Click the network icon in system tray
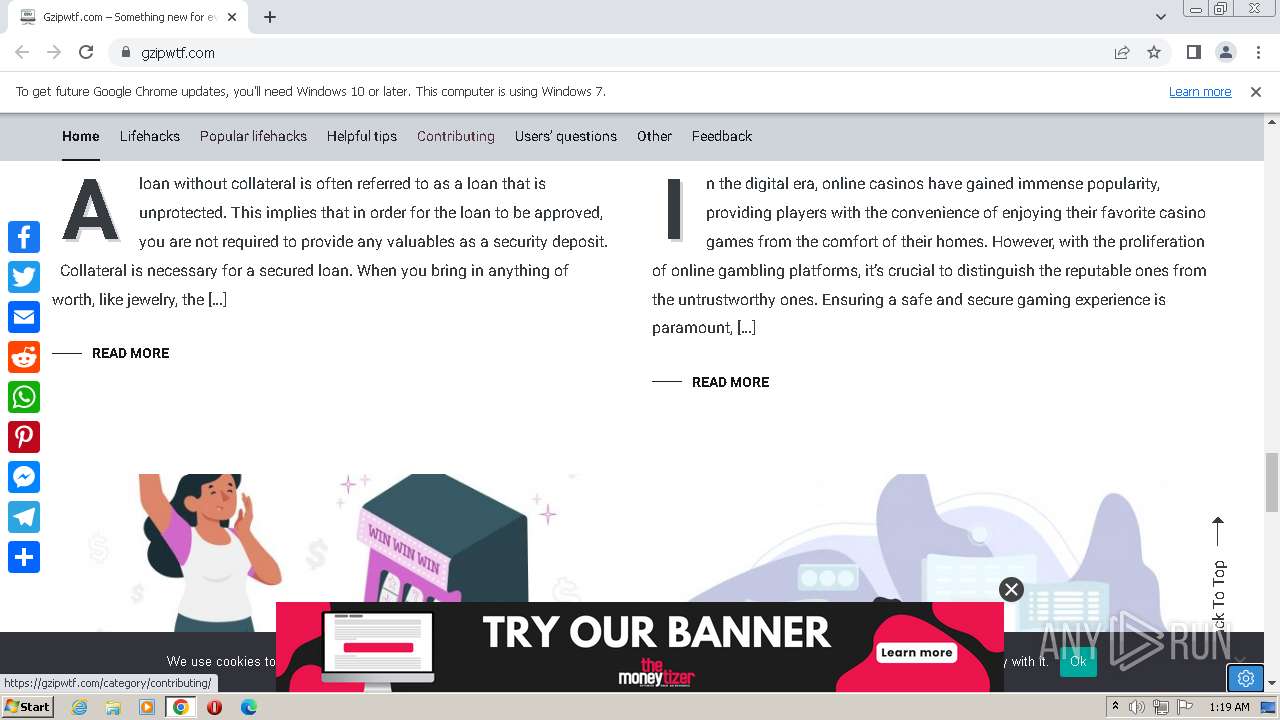The height and width of the screenshot is (720, 1280). click(x=1161, y=707)
